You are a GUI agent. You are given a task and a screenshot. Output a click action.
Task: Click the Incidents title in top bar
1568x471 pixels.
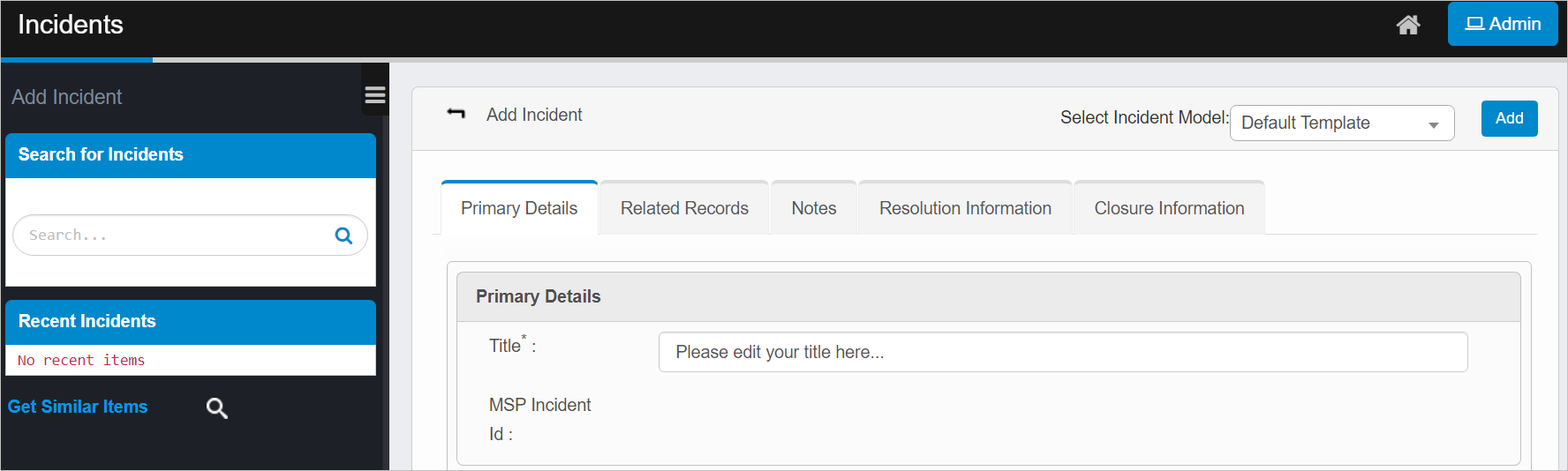click(x=71, y=25)
